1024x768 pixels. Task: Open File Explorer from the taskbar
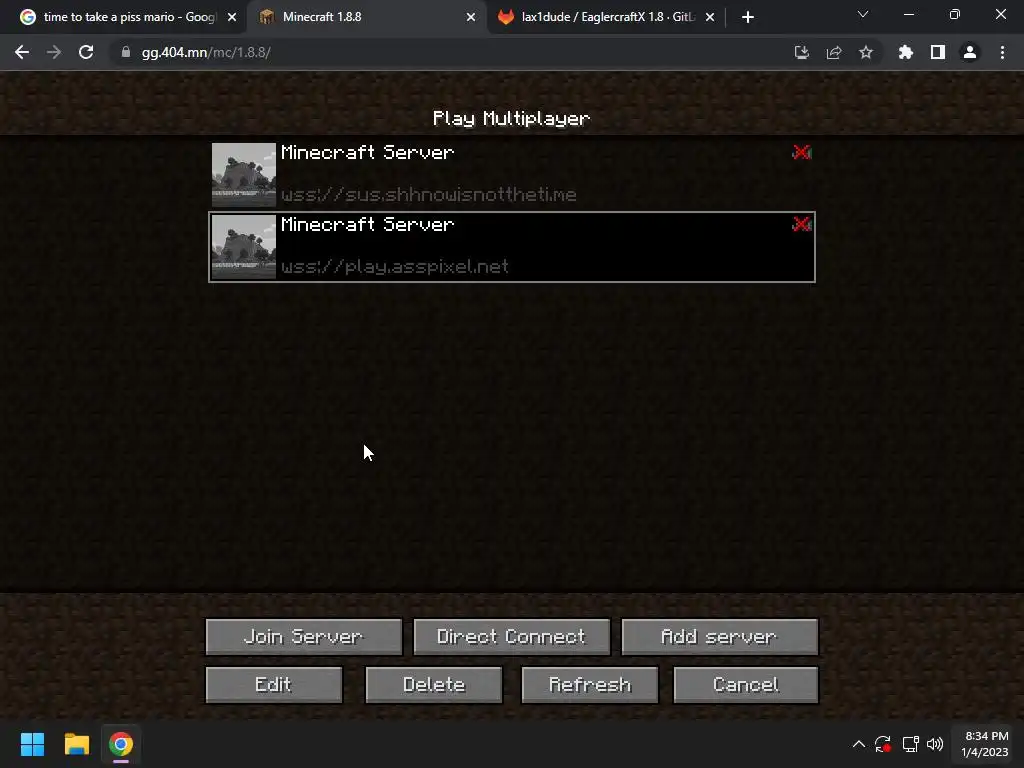tap(76, 744)
